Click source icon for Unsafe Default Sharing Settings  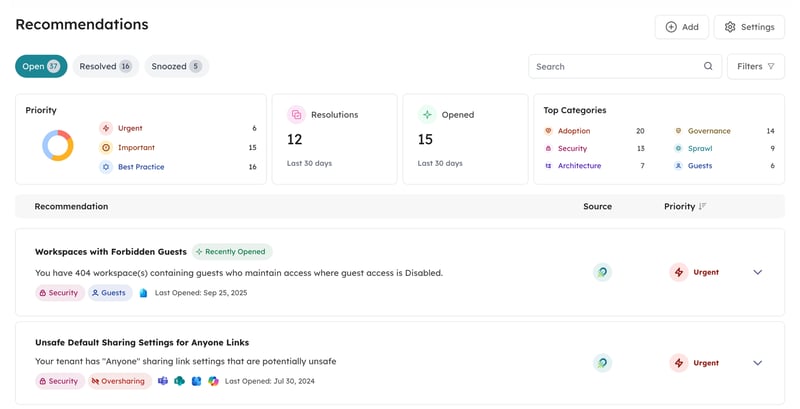[x=602, y=363]
